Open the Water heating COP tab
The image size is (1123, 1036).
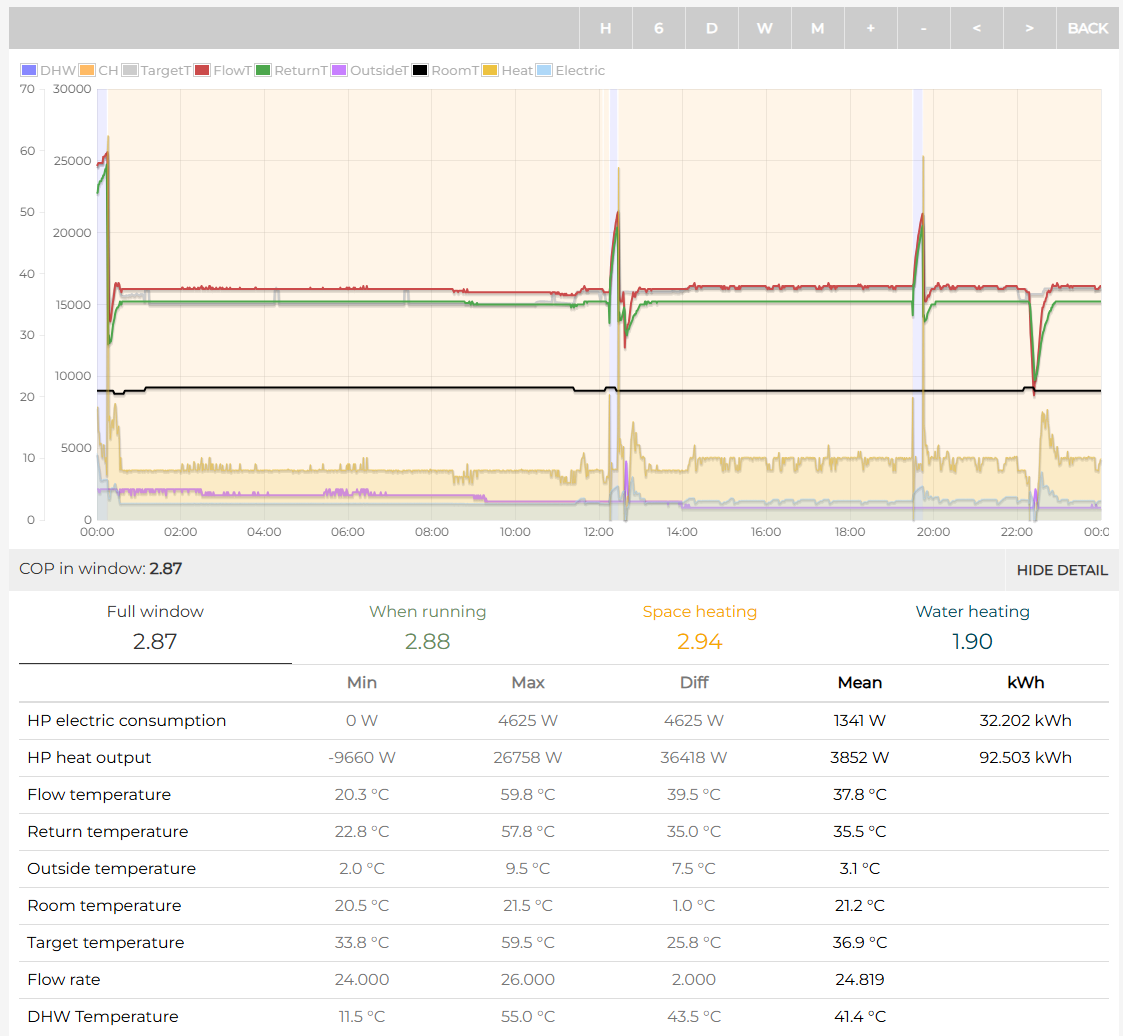coord(972,627)
